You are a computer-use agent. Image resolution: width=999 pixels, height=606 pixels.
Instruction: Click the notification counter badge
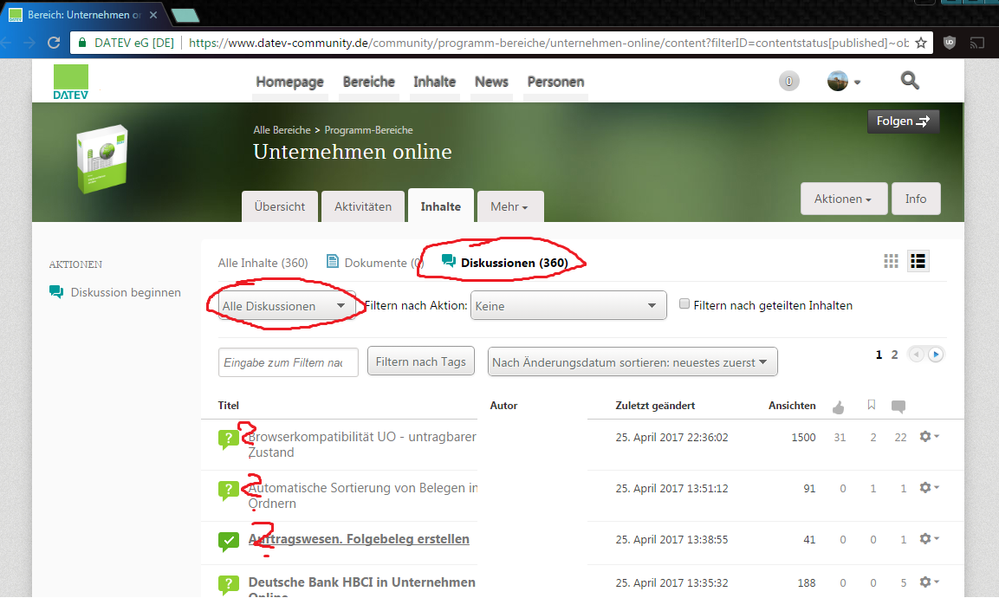click(789, 81)
